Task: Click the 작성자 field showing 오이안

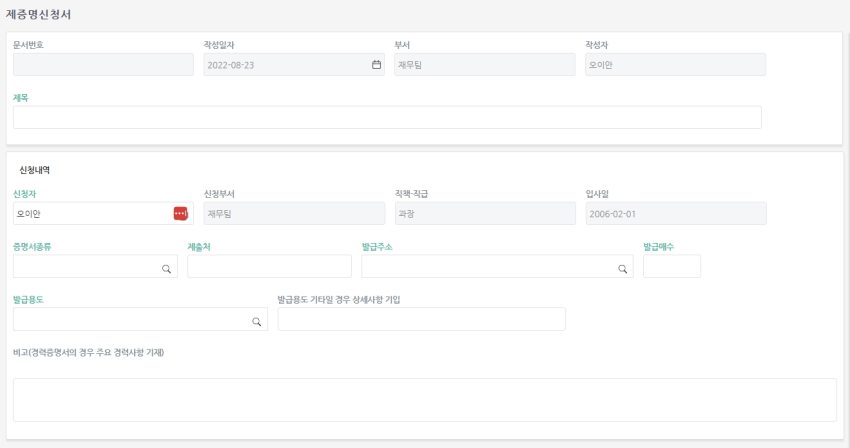Action: 675,65
